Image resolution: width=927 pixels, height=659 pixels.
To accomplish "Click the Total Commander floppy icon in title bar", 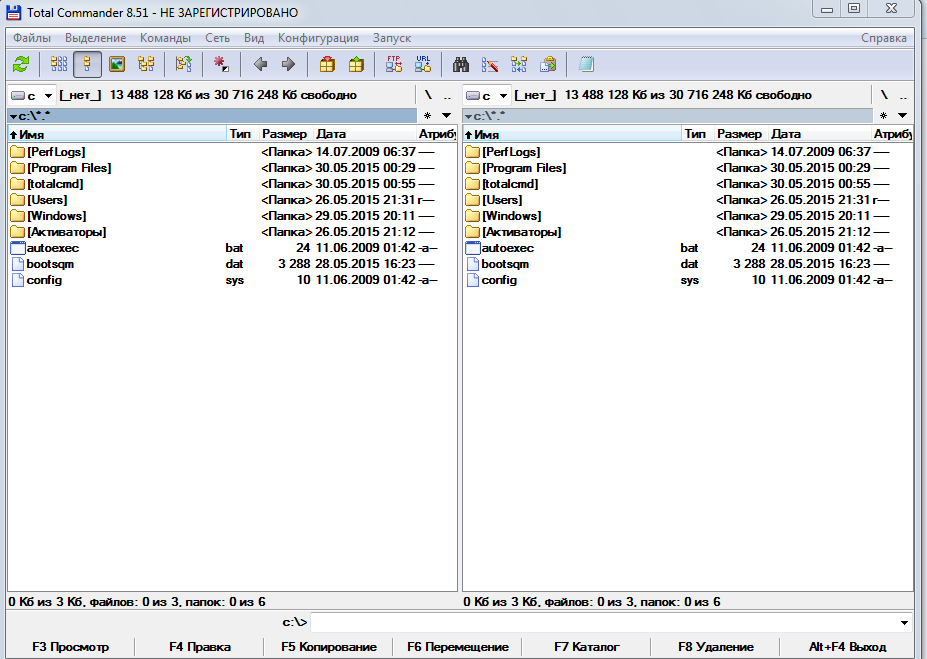I will [14, 12].
